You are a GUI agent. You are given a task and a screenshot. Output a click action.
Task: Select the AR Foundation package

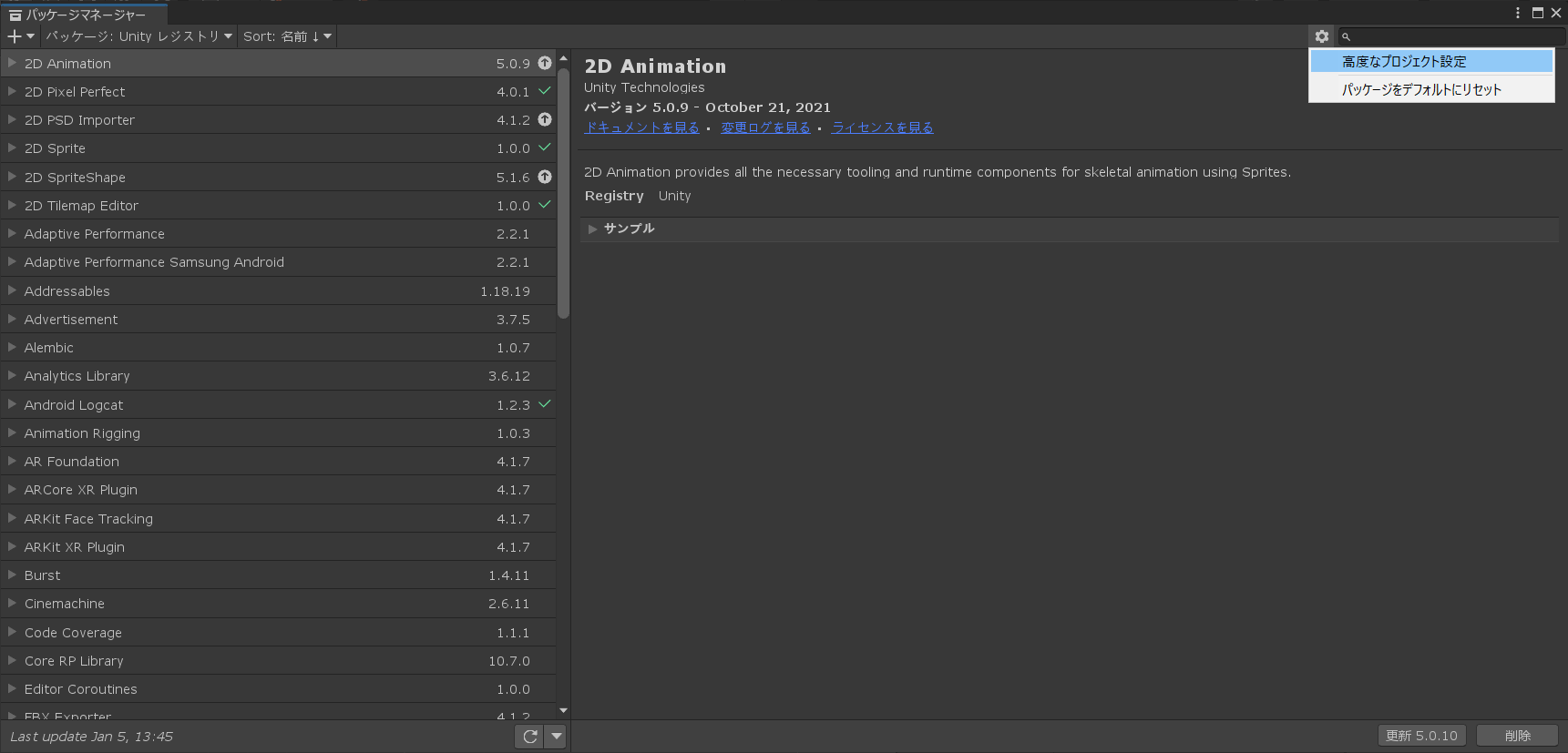pos(278,461)
